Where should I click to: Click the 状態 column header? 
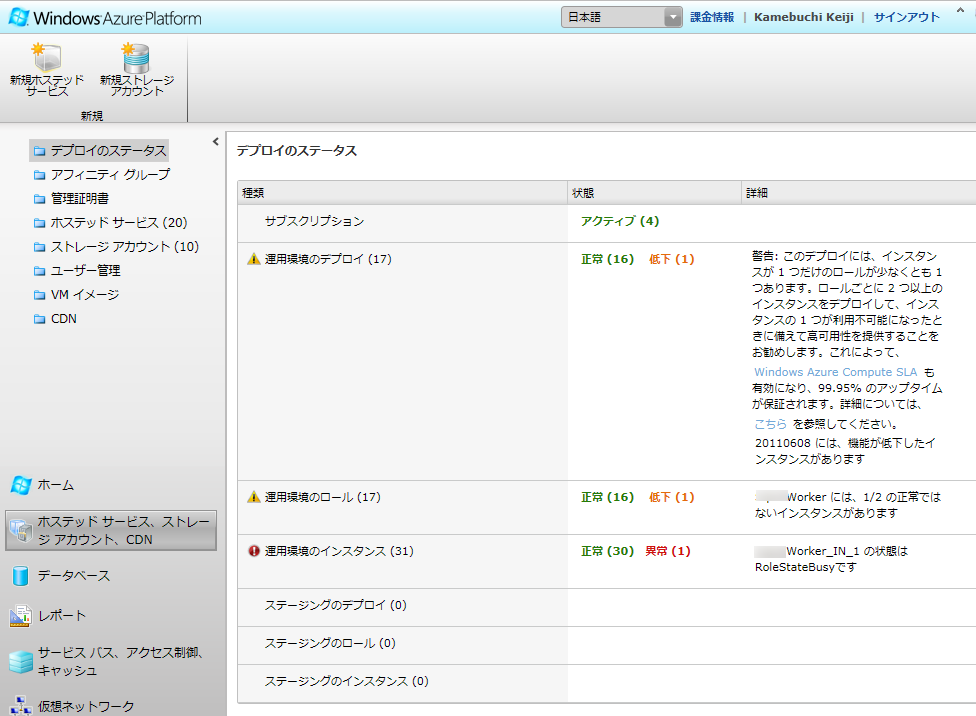coord(654,193)
